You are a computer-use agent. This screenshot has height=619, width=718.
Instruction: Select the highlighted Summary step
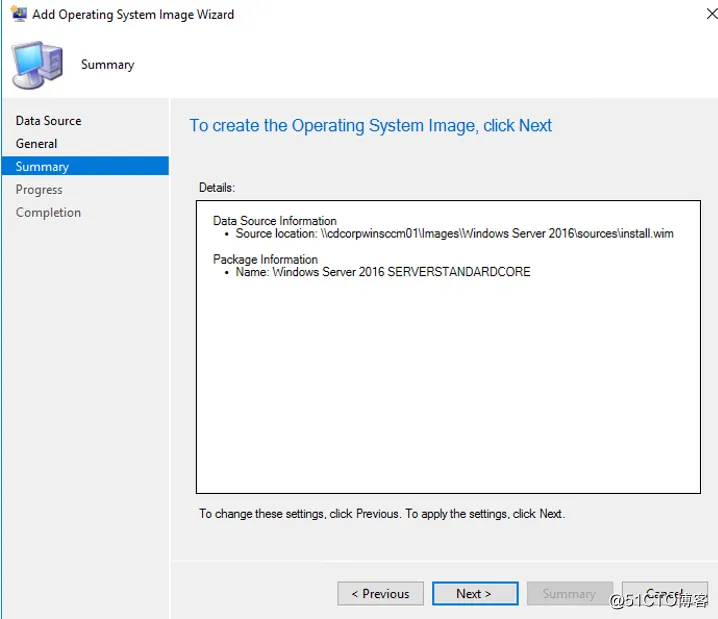[x=85, y=166]
